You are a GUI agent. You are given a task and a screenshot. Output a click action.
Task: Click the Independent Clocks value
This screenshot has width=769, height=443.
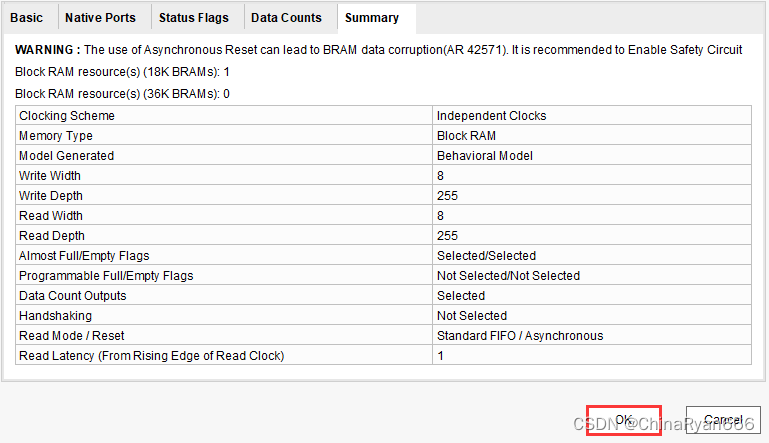point(491,116)
